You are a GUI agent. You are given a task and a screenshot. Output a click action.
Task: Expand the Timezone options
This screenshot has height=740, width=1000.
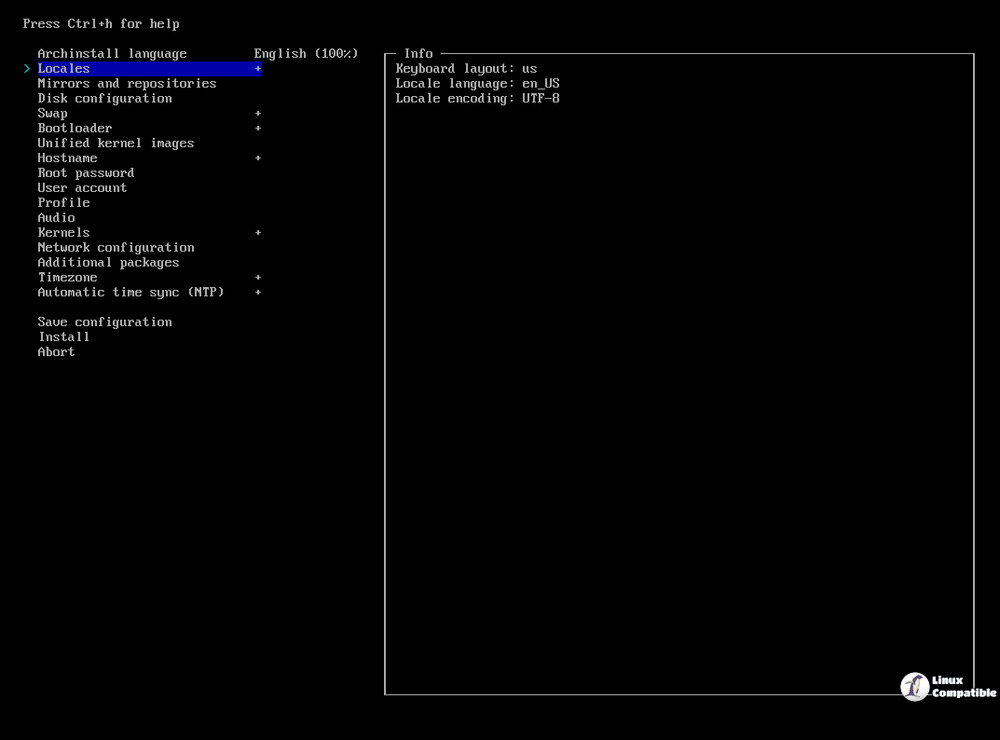click(67, 277)
